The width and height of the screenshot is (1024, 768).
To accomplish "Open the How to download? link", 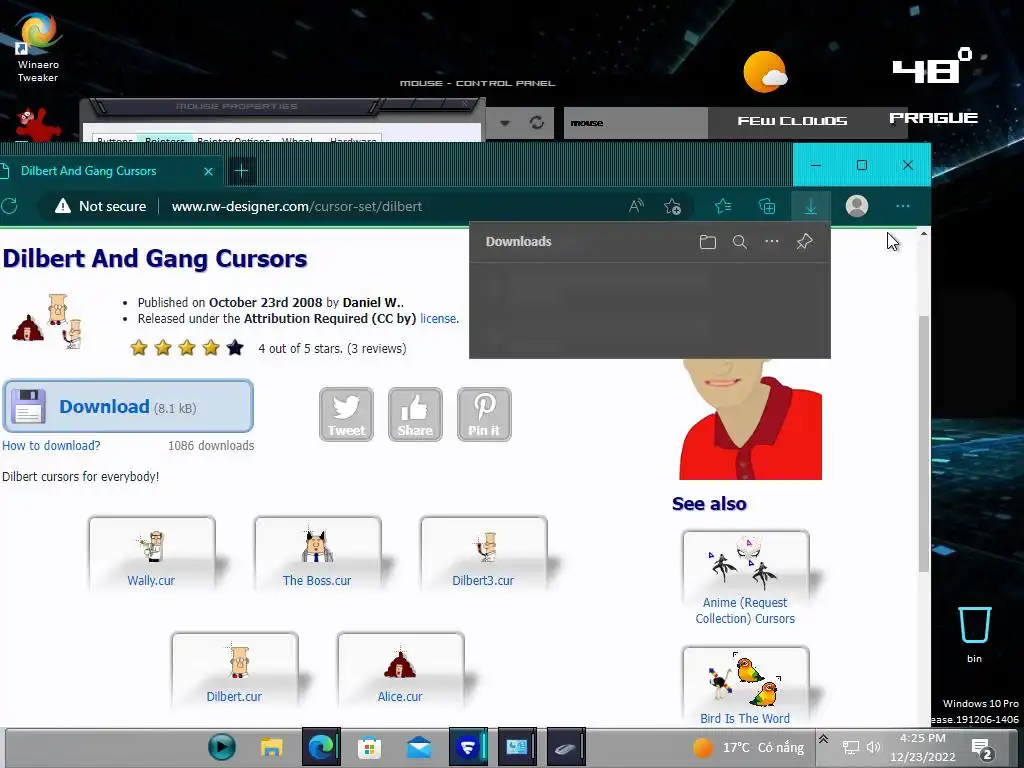I will coord(51,446).
